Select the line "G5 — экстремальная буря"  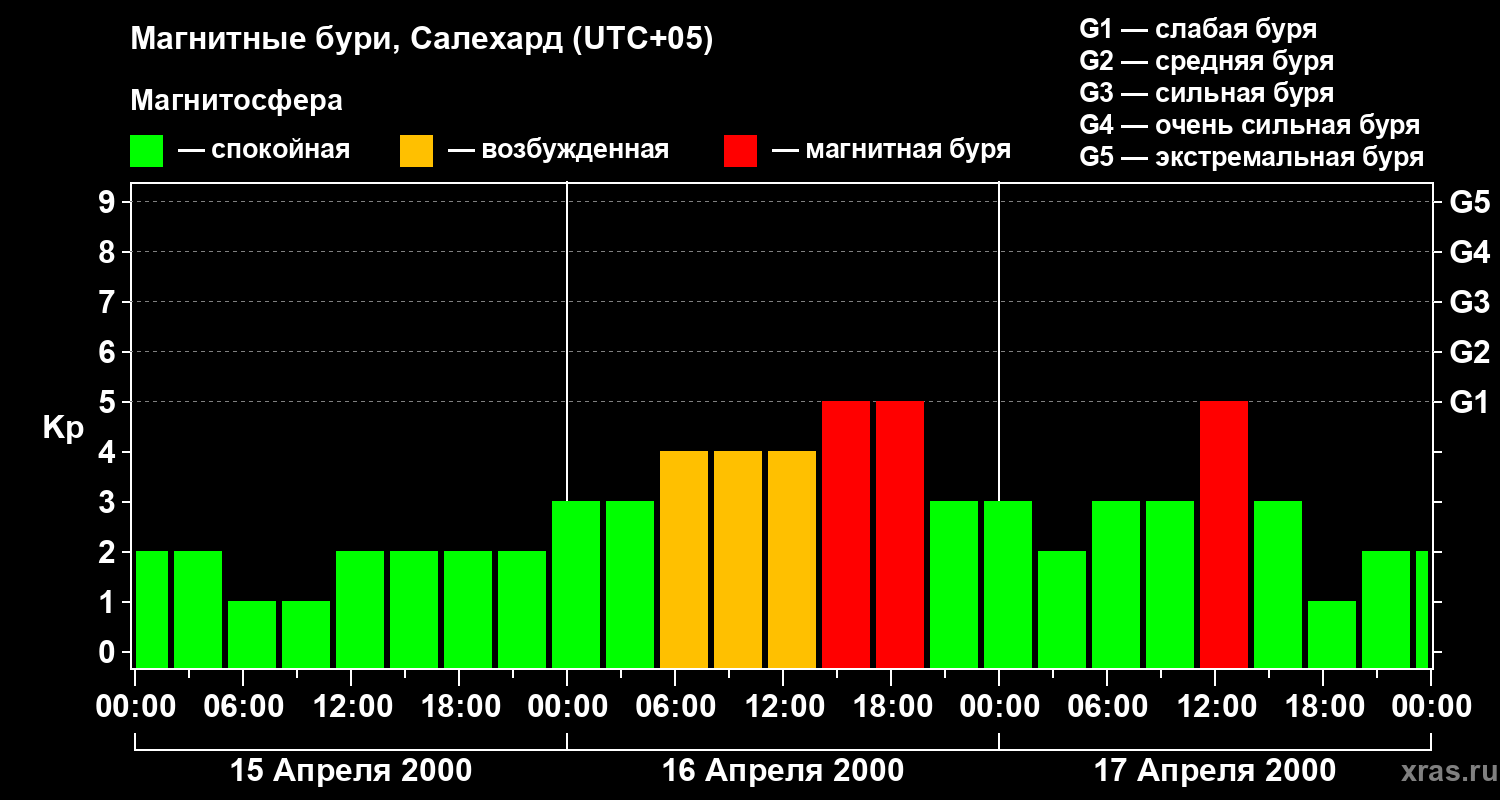[1252, 157]
